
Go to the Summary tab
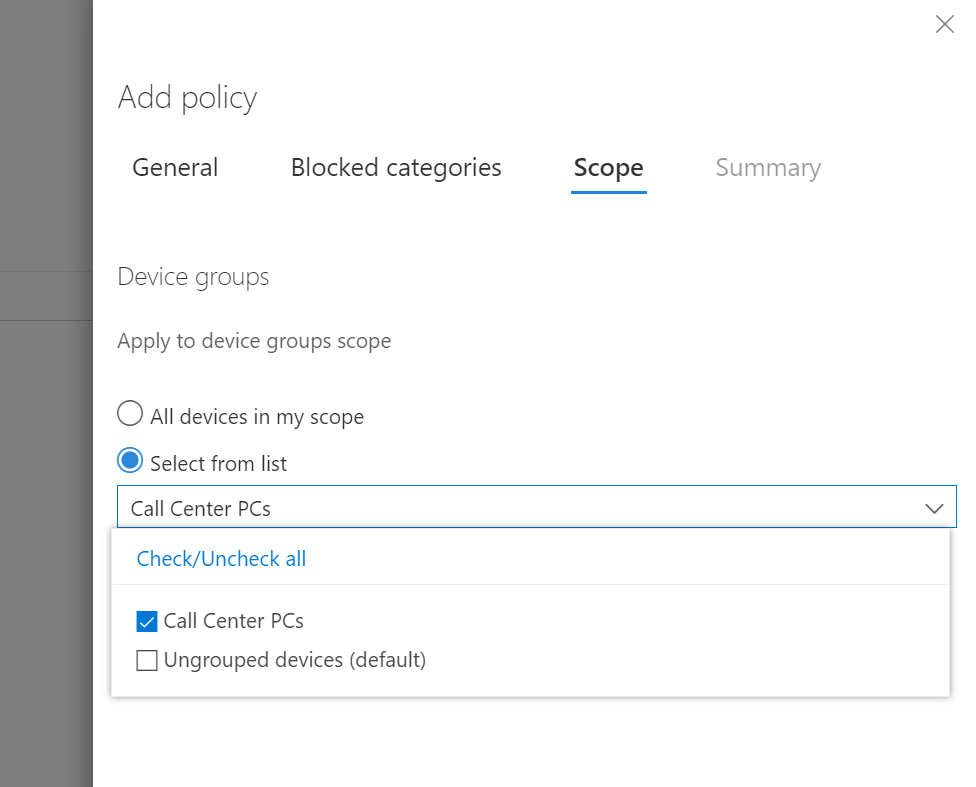coord(767,168)
